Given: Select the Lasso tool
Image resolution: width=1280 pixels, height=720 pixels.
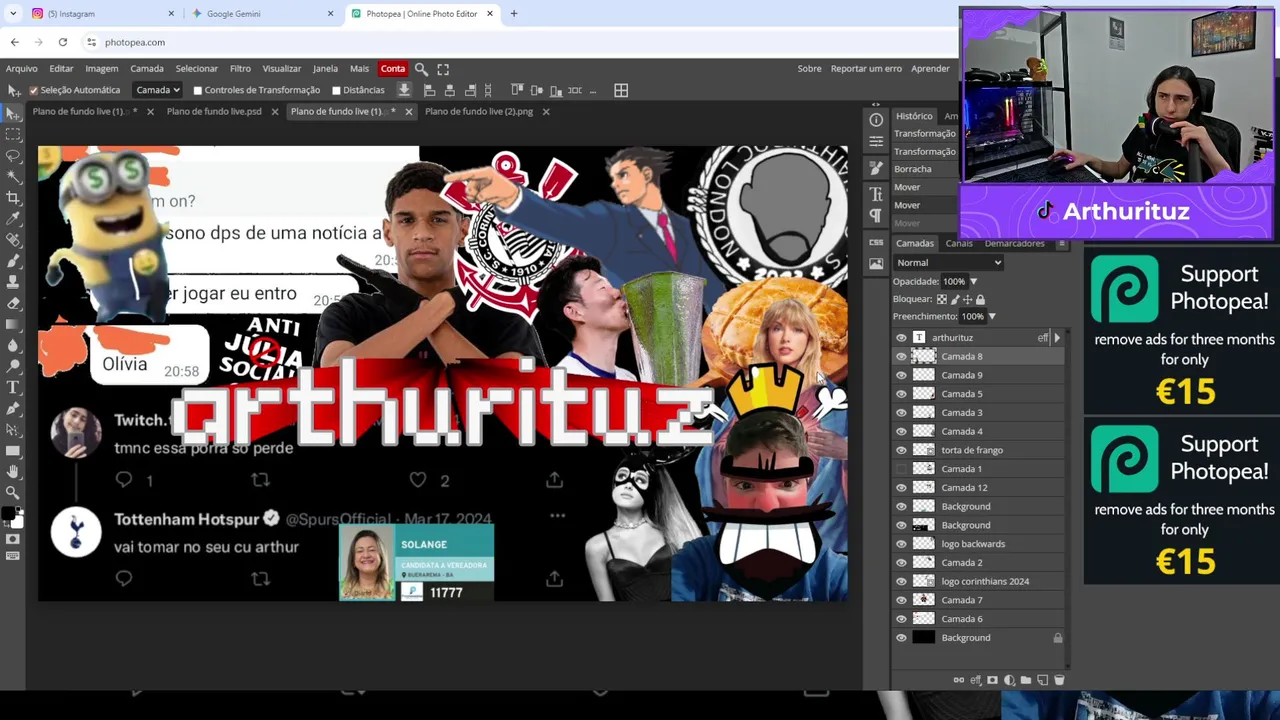Looking at the screenshot, I should click(x=13, y=155).
